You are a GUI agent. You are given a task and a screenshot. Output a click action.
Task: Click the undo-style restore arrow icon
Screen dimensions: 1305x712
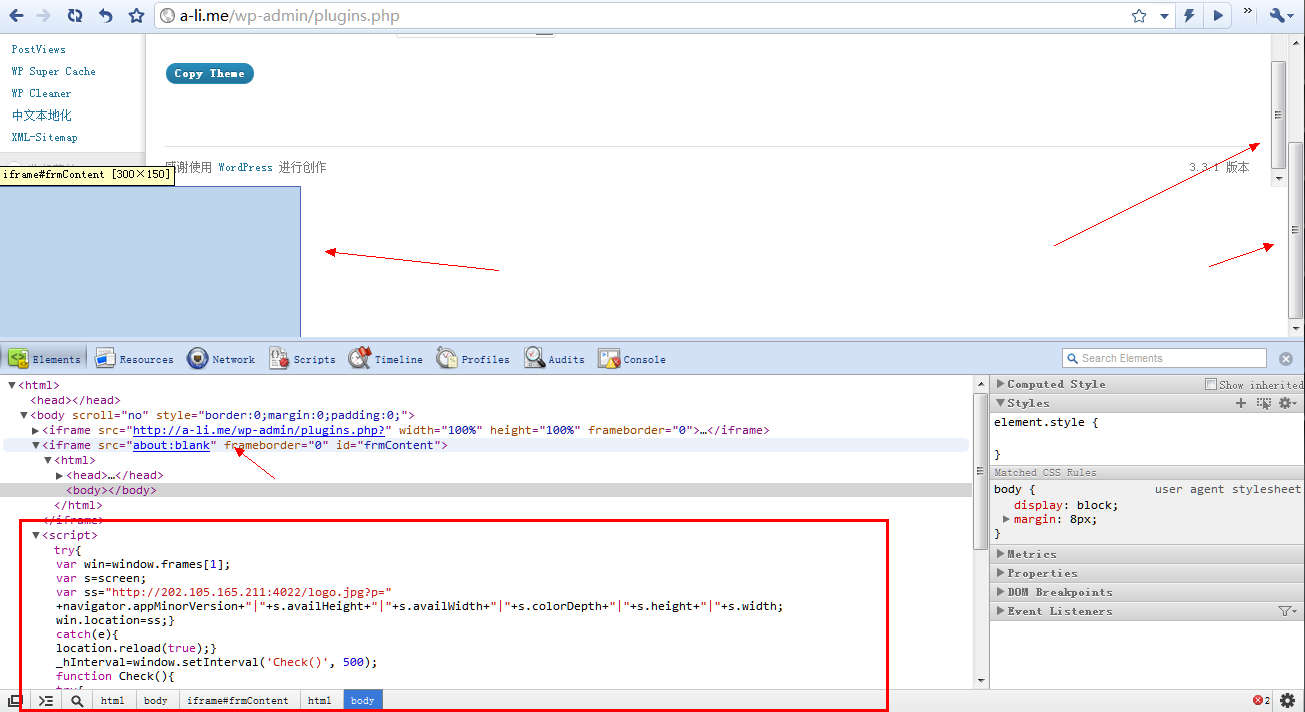tap(106, 16)
